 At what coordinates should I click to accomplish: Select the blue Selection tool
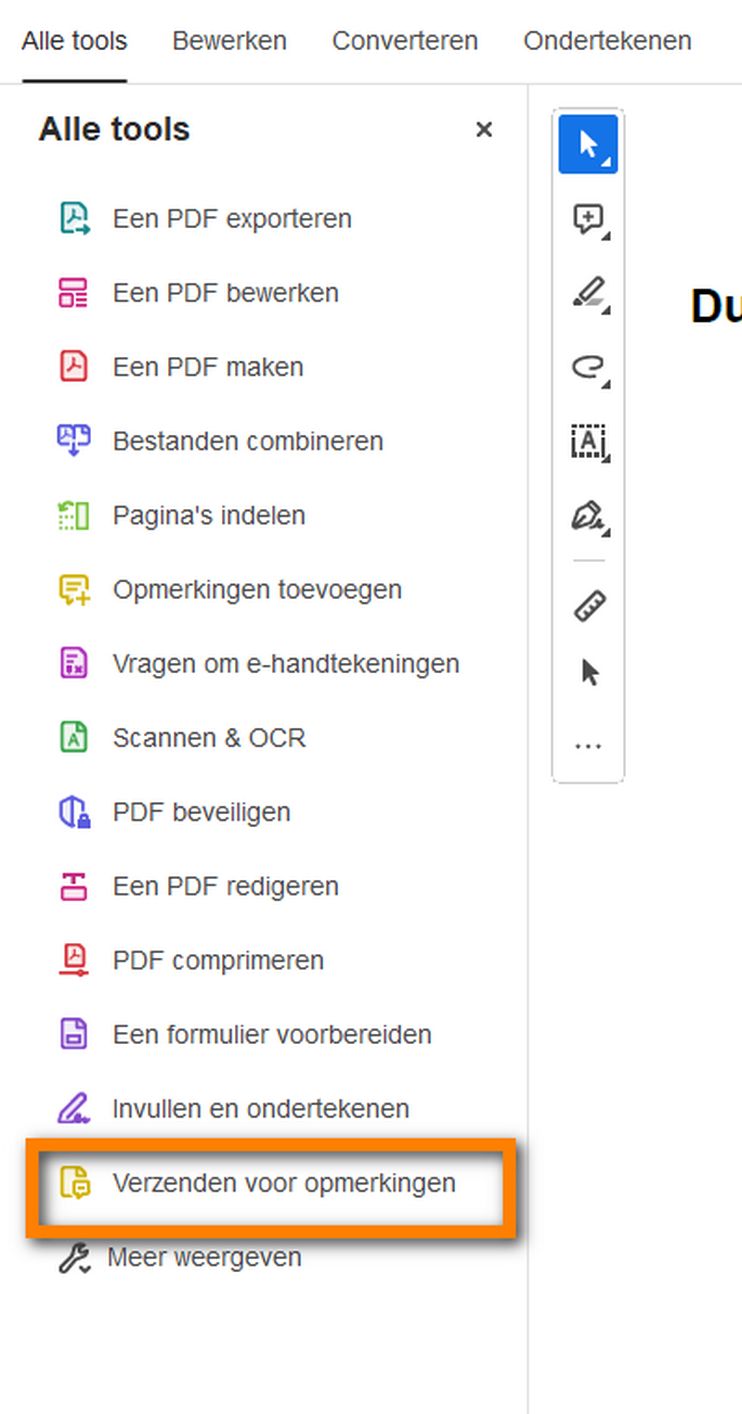(587, 143)
